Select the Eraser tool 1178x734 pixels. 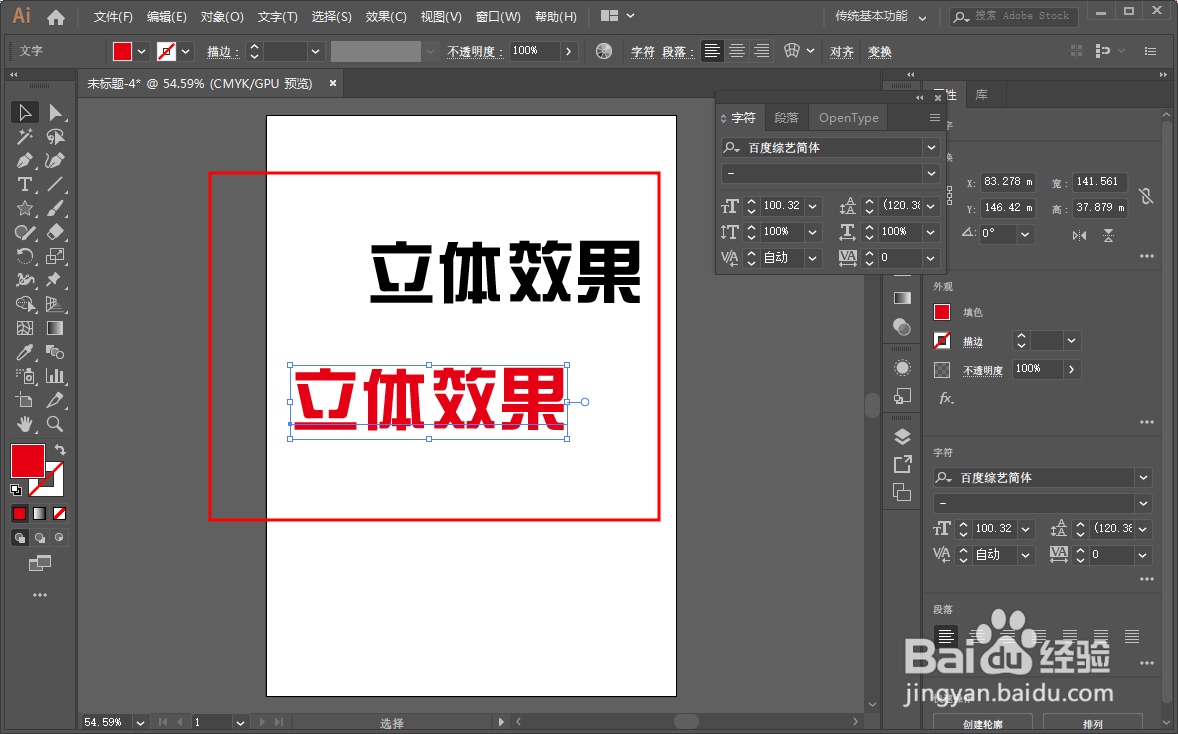coord(55,232)
